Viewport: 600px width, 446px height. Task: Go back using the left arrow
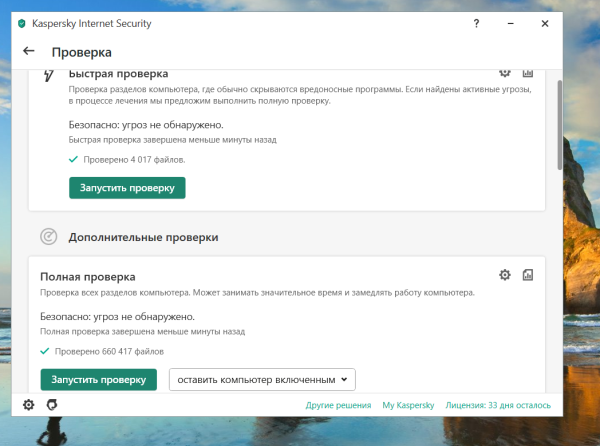pyautogui.click(x=29, y=51)
